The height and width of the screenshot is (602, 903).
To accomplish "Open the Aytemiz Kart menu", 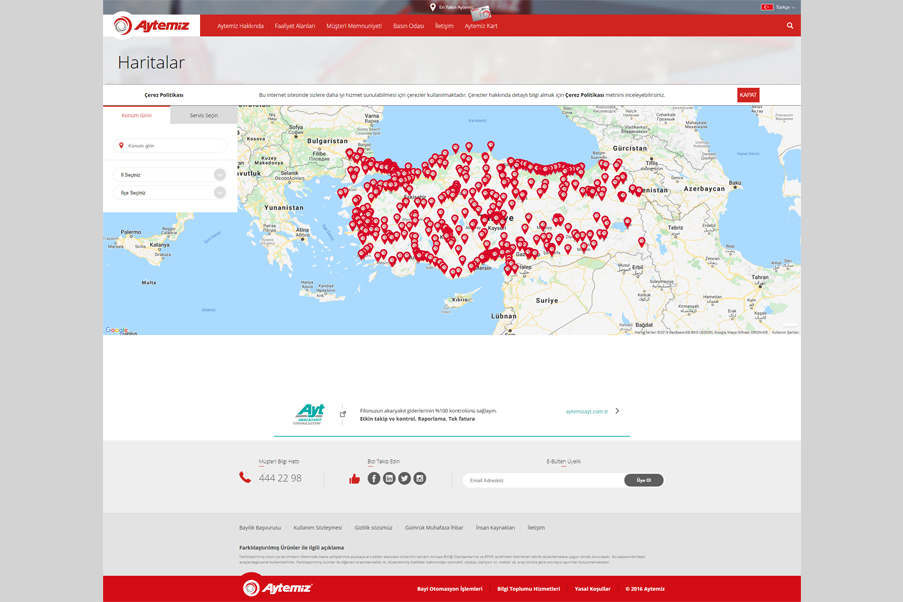I will (481, 26).
